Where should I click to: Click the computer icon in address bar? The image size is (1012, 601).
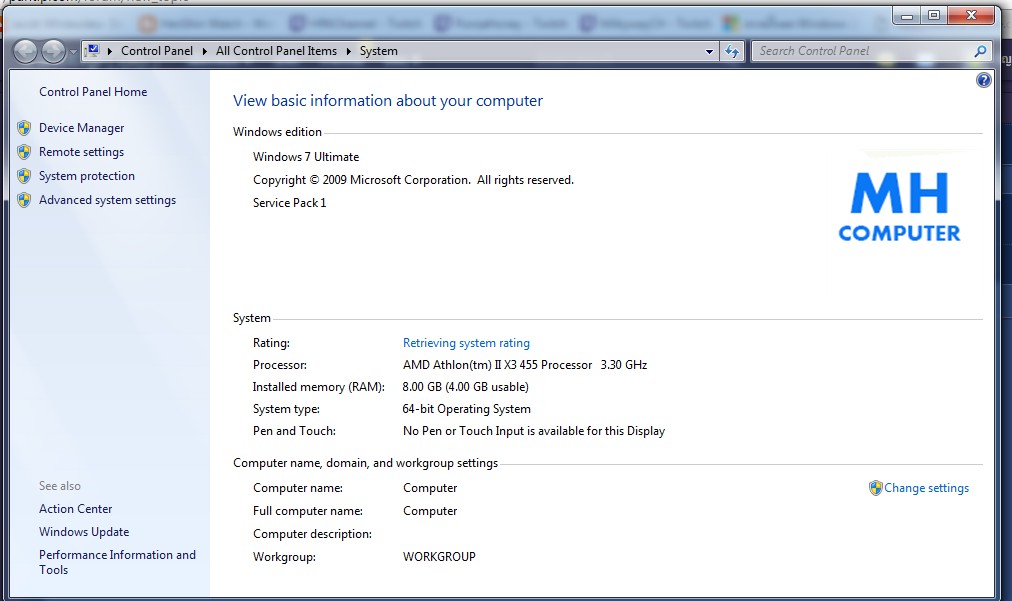pos(92,51)
